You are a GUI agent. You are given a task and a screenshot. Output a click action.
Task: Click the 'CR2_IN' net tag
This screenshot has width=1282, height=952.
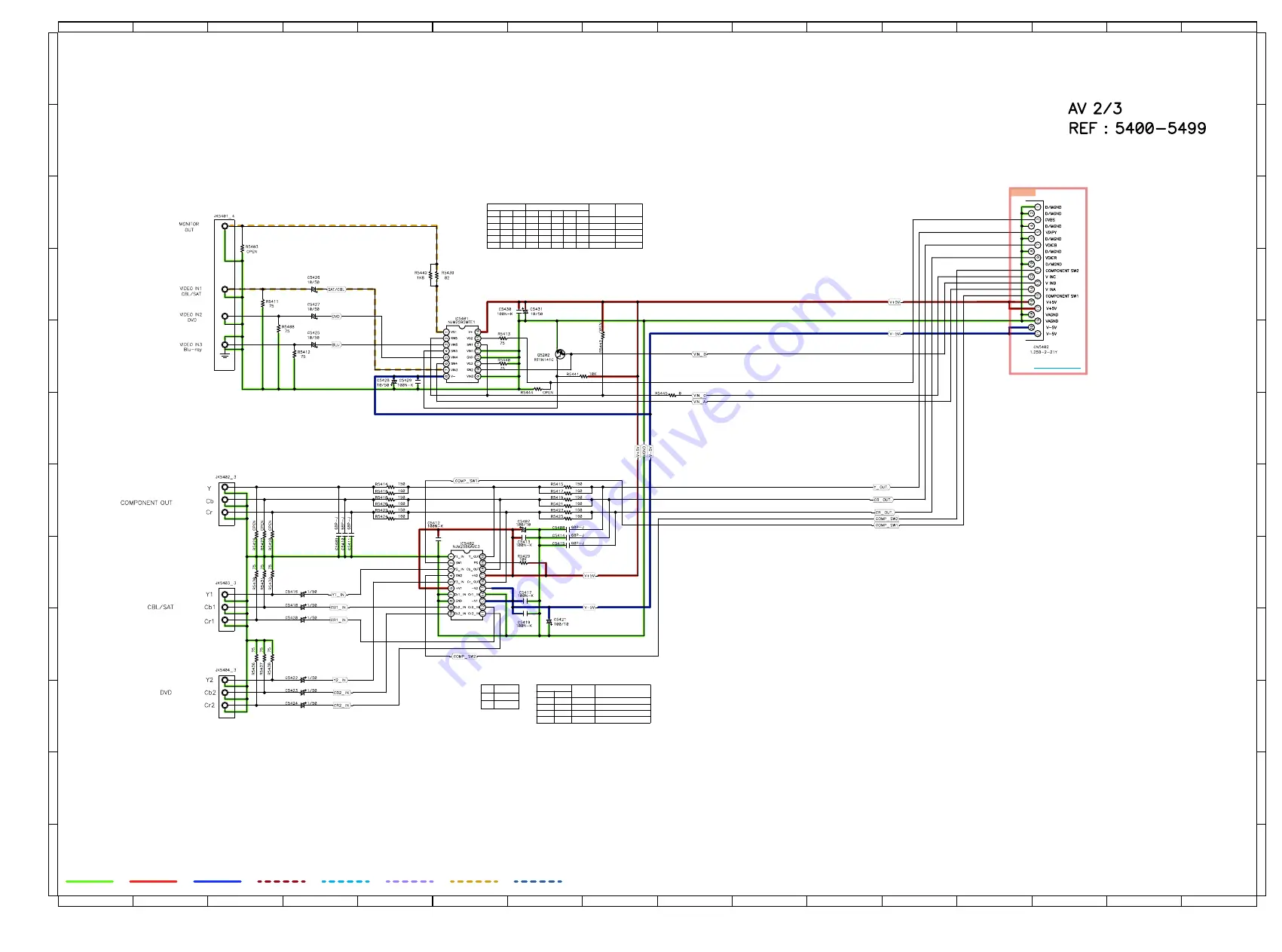341,706
